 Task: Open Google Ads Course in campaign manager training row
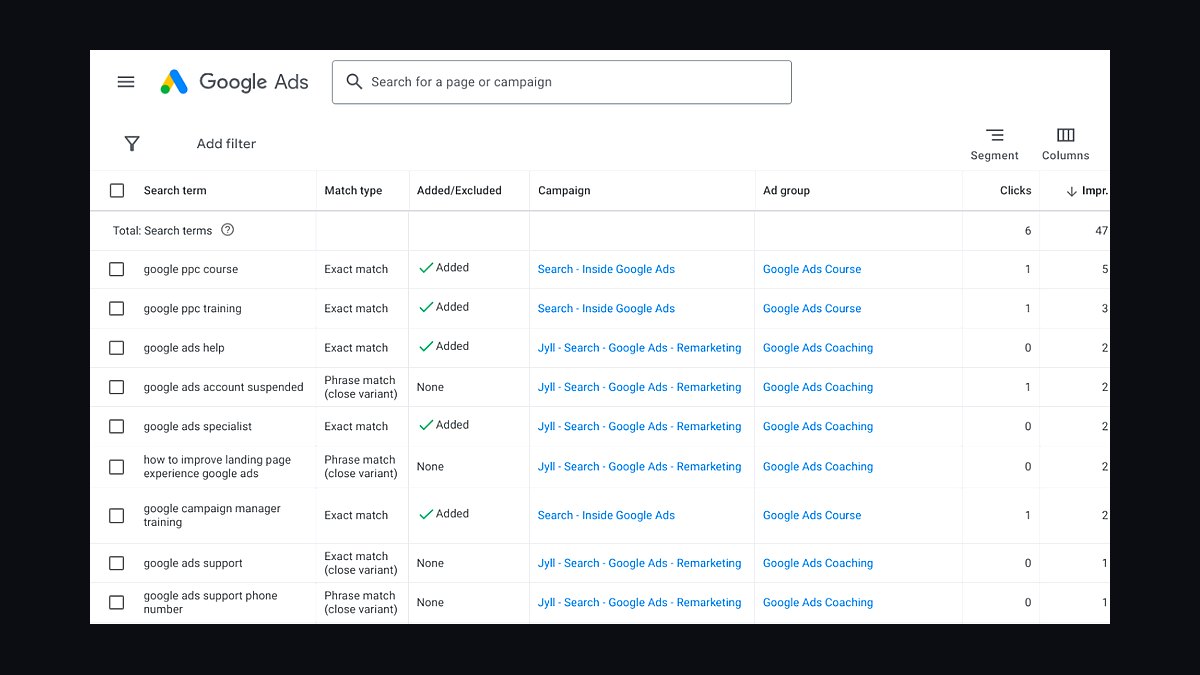(812, 515)
